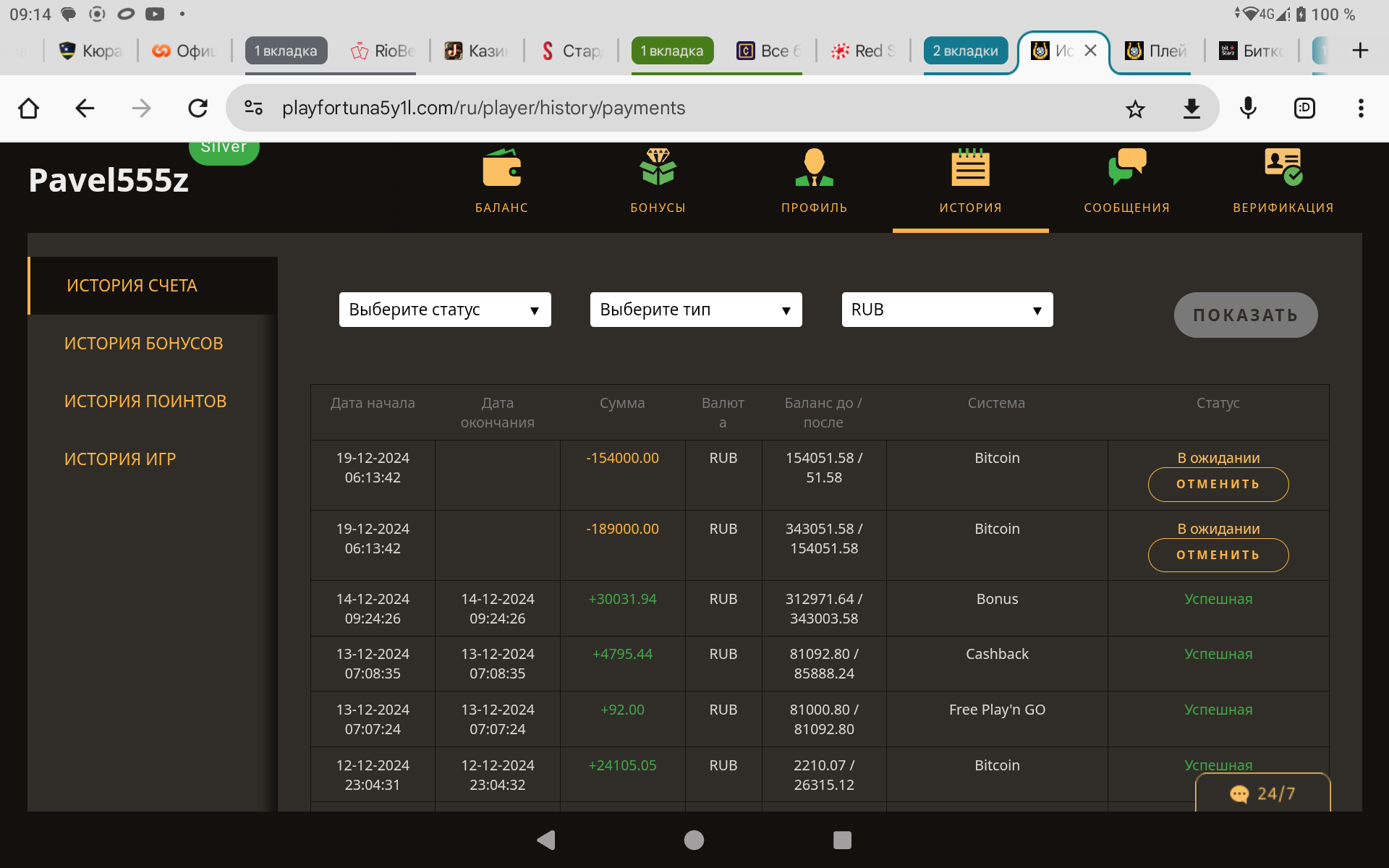Cancel the -154000.00 pending withdrawal
The height and width of the screenshot is (868, 1389).
[1218, 485]
